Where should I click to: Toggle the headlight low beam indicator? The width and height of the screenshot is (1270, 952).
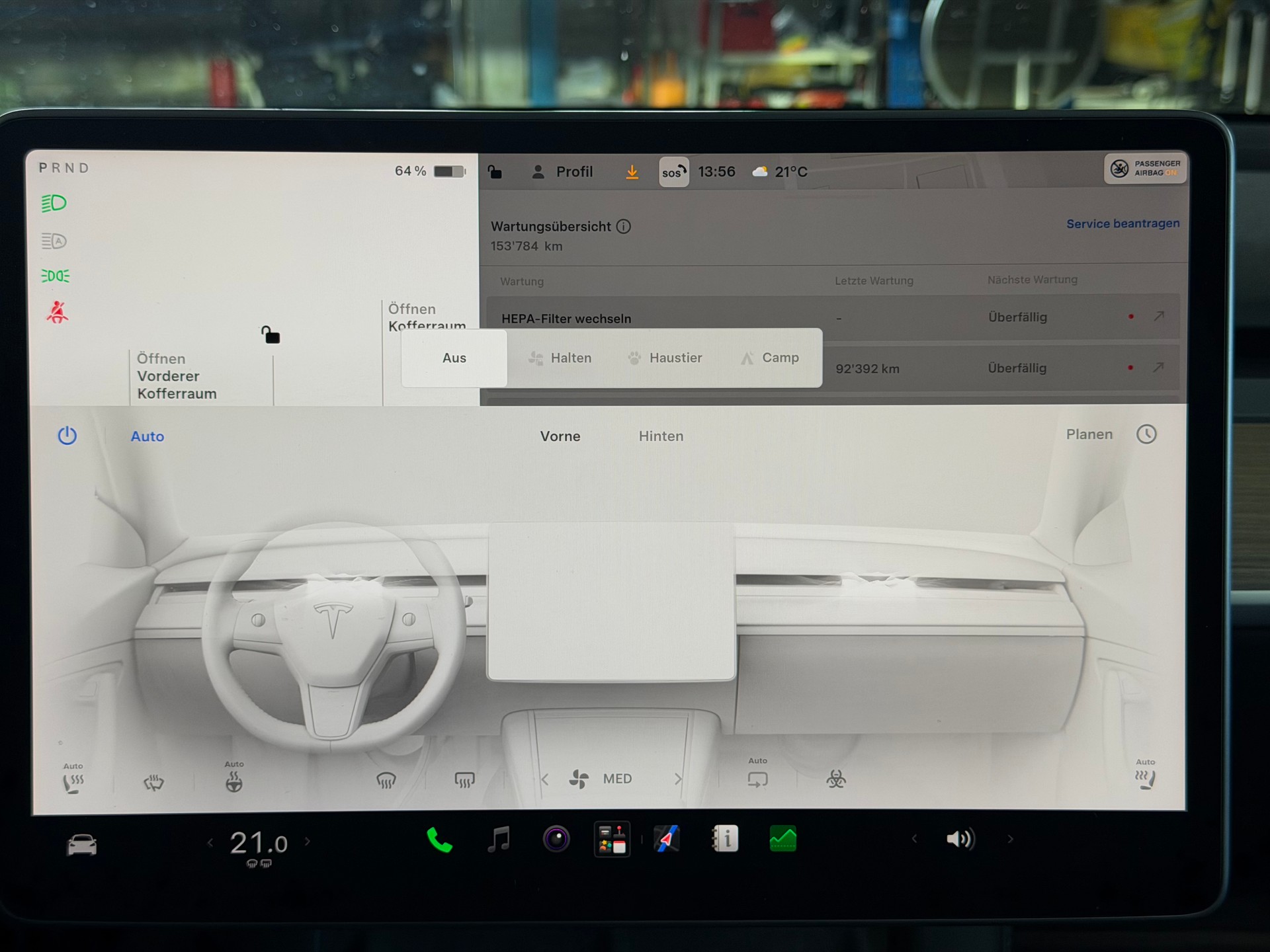tap(54, 203)
